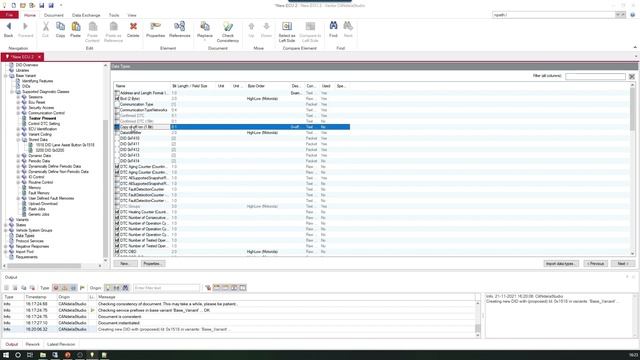Collapse the Base Variant tree node
The image size is (640, 360).
point(6,76)
